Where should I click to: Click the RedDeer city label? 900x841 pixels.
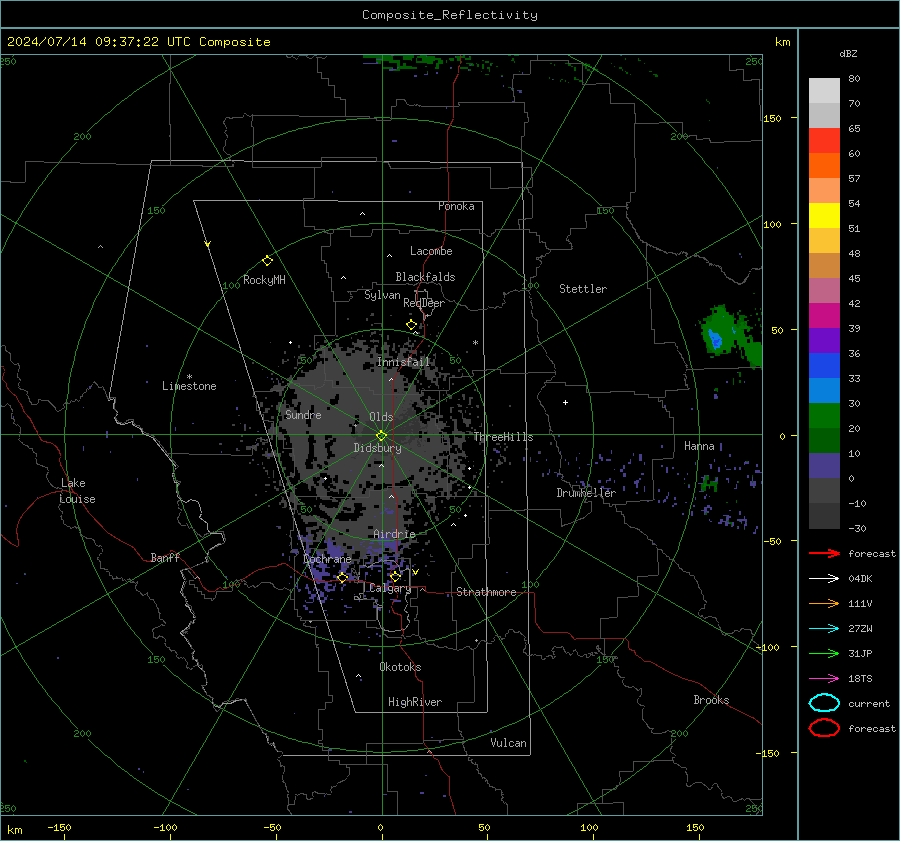[424, 303]
